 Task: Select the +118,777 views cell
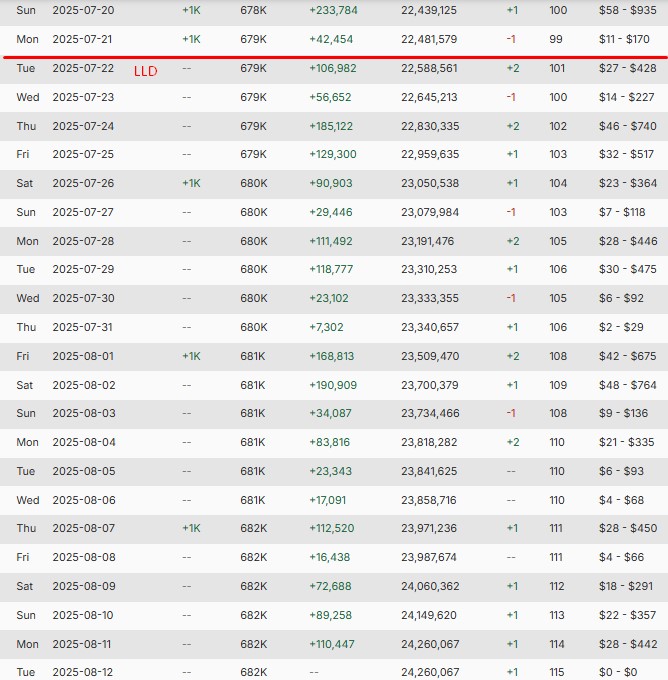331,269
